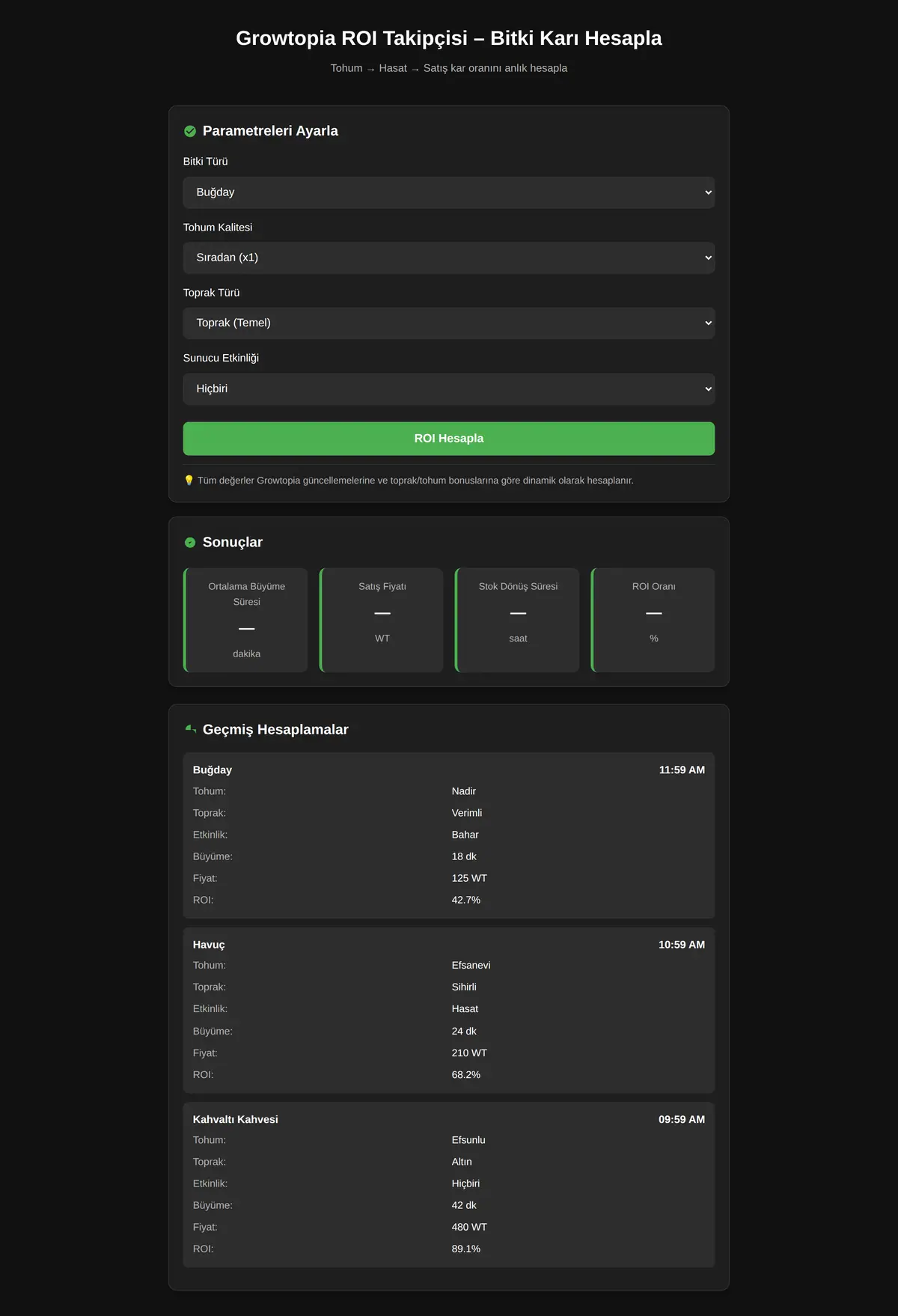This screenshot has width=898, height=1316.
Task: Click the 68.2% ROI value
Action: click(466, 1075)
